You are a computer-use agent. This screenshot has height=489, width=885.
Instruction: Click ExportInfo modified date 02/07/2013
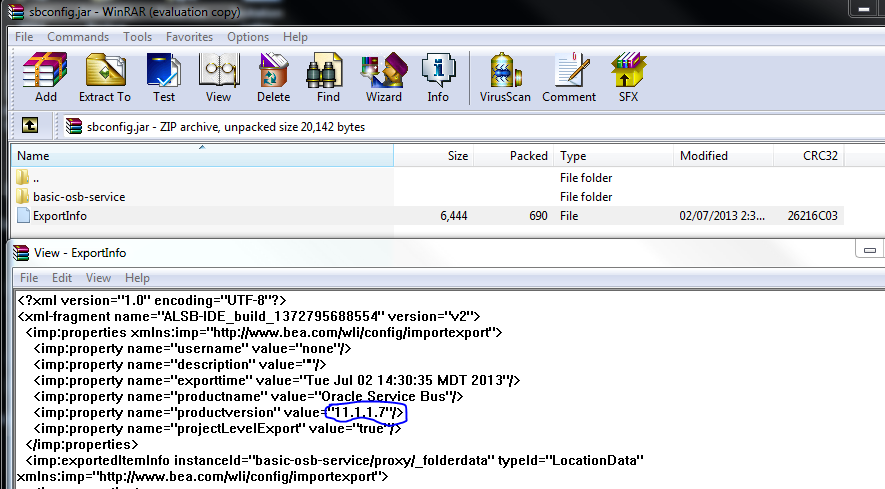pyautogui.click(x=722, y=216)
